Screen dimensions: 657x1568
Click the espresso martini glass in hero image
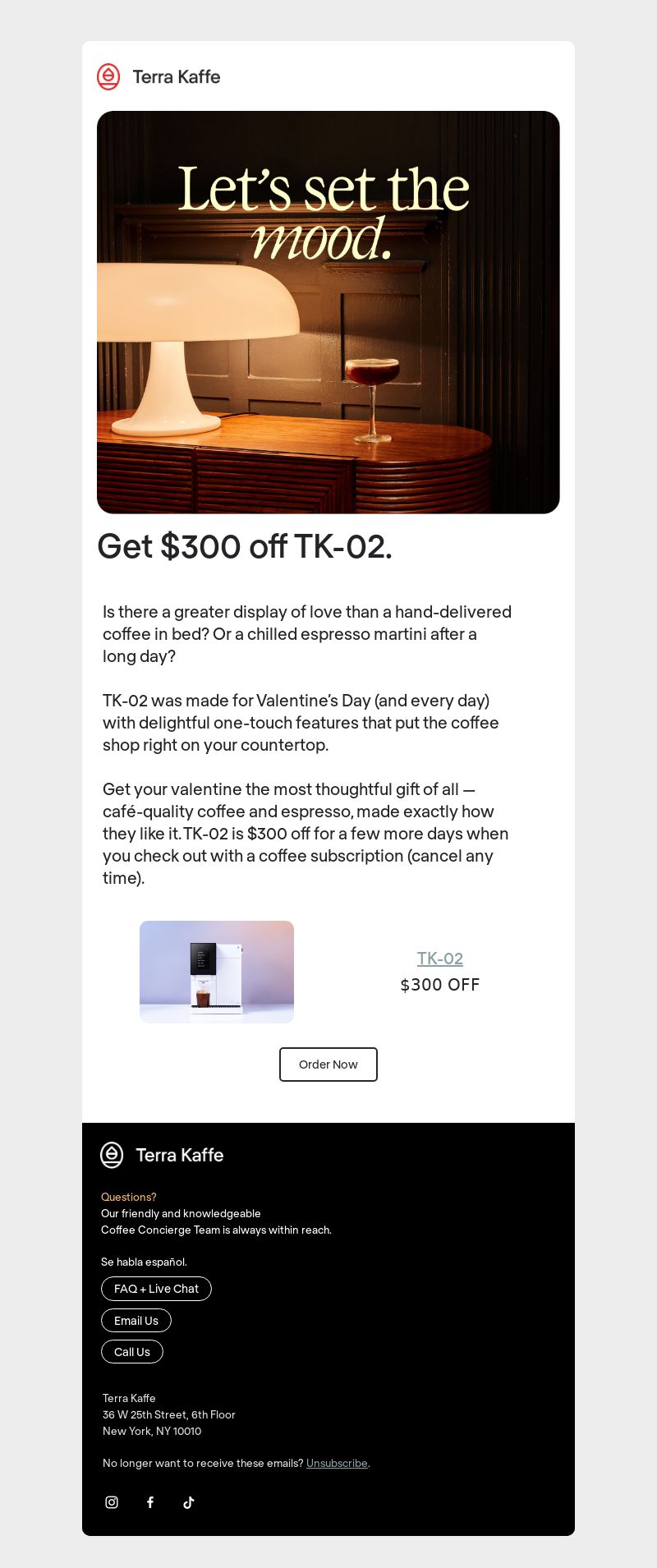click(x=372, y=401)
